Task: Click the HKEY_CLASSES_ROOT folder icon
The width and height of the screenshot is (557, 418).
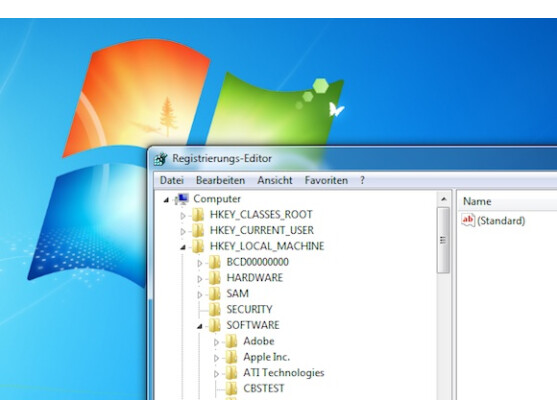Action: (198, 215)
